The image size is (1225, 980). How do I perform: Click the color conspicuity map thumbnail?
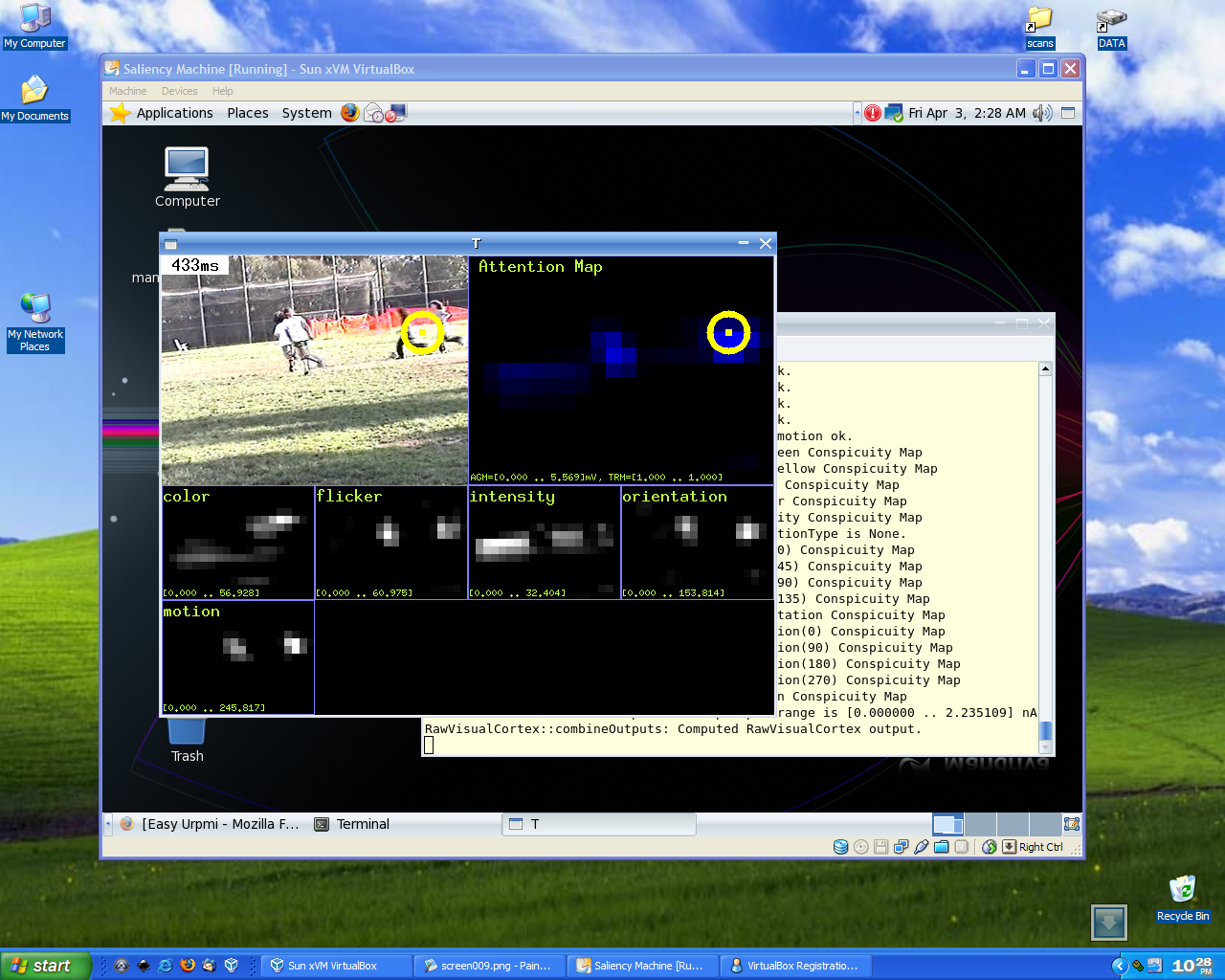[x=237, y=543]
